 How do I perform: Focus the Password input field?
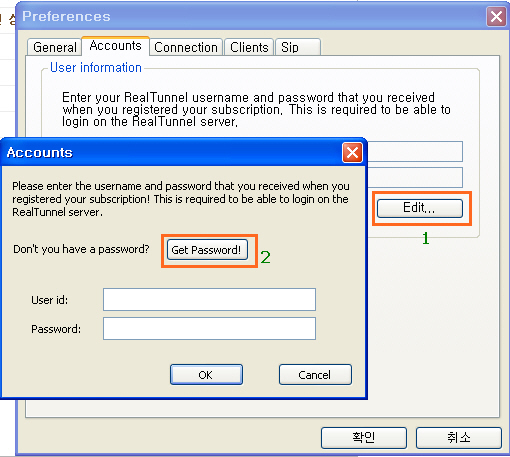[209, 328]
